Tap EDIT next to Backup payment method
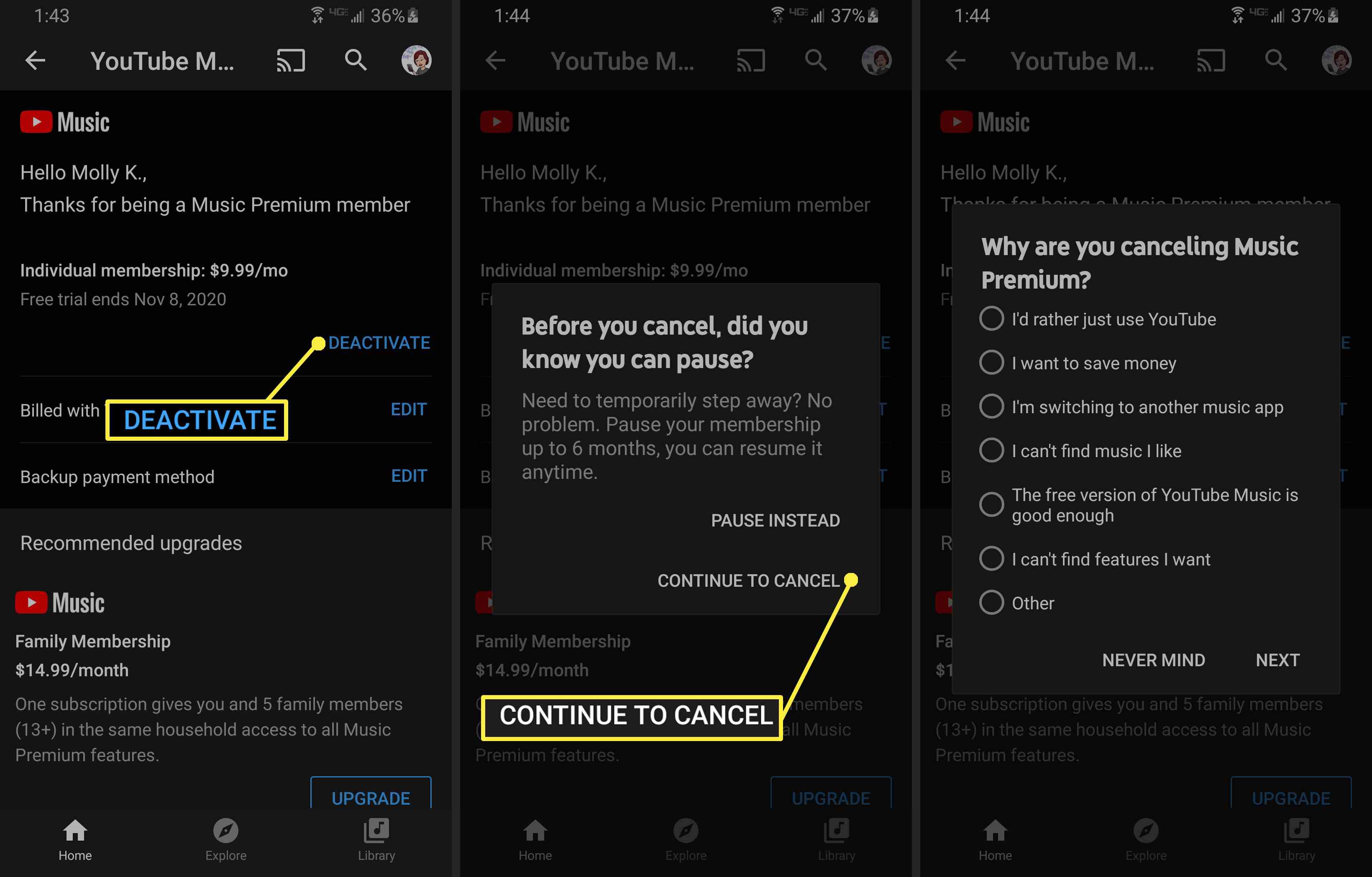The image size is (1372, 877). pyautogui.click(x=409, y=476)
